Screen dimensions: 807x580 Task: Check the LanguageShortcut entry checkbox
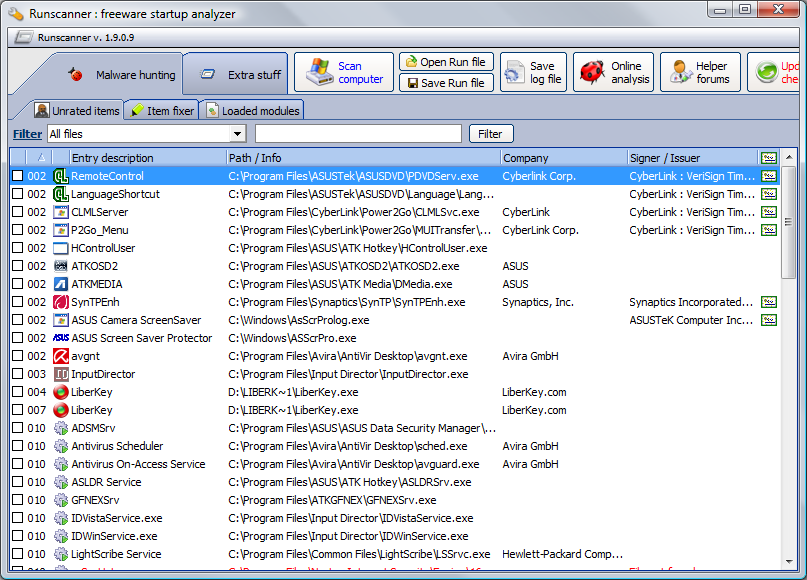(x=17, y=194)
